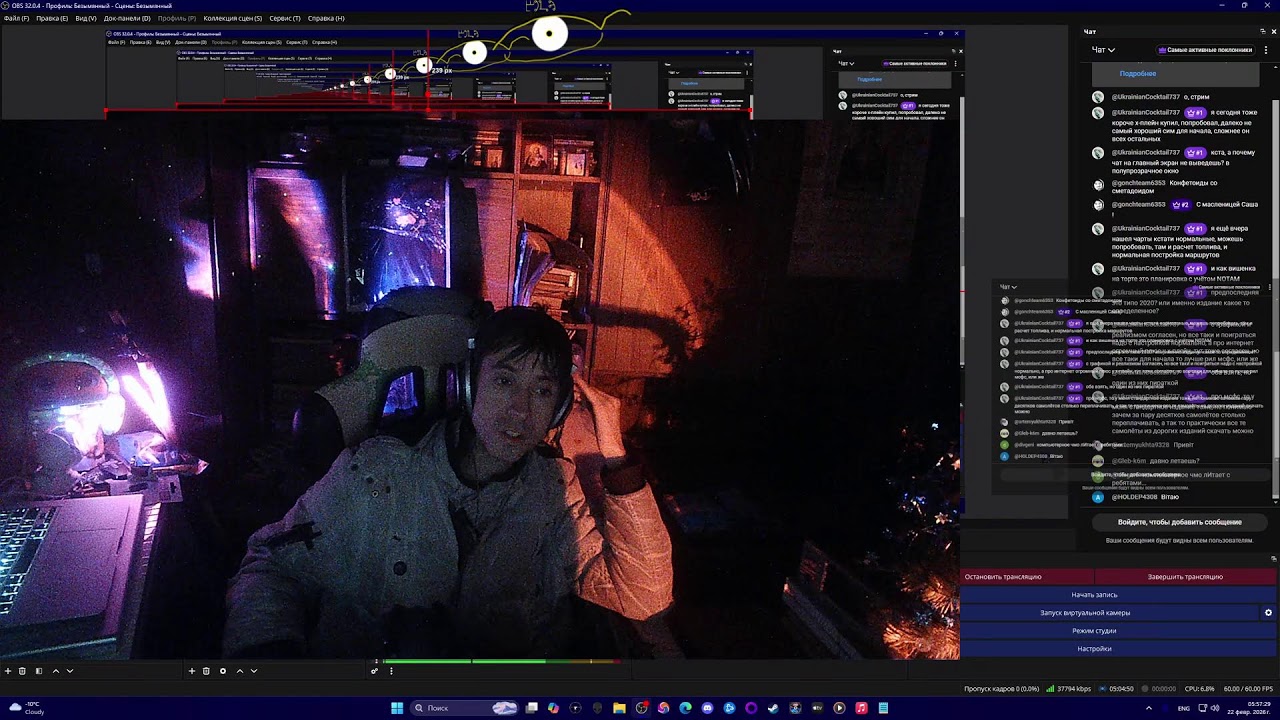1280x720 pixels.
Task: Open Discord from the taskbar
Action: tap(707, 708)
